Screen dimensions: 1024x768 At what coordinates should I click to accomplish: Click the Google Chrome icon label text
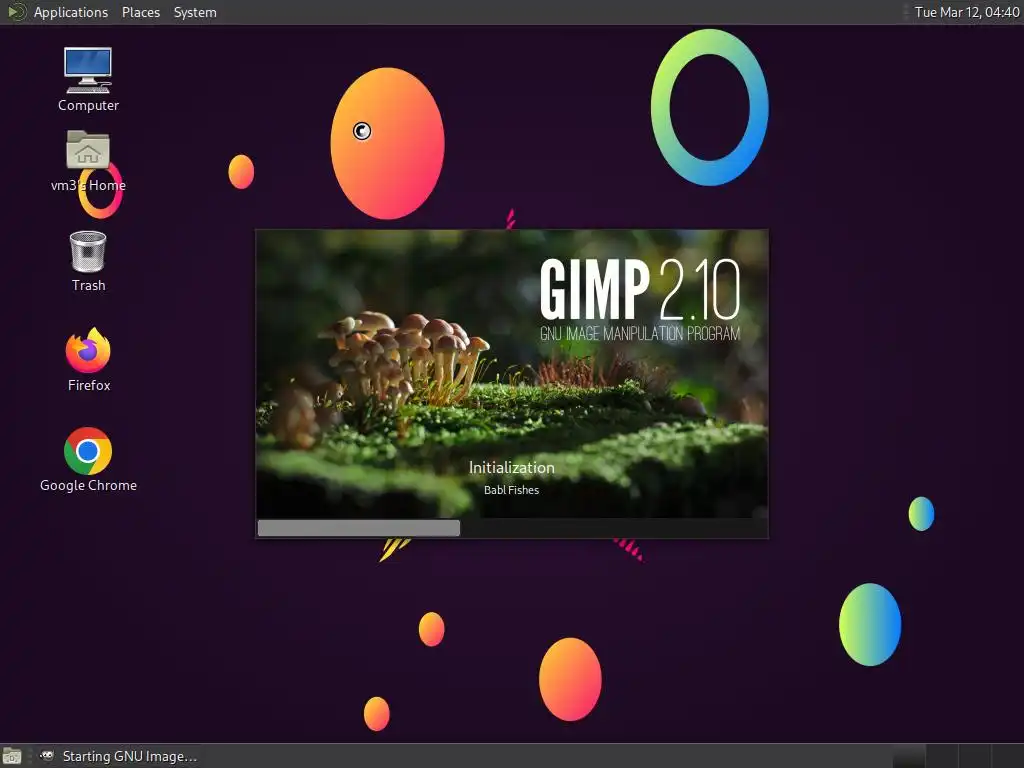88,485
